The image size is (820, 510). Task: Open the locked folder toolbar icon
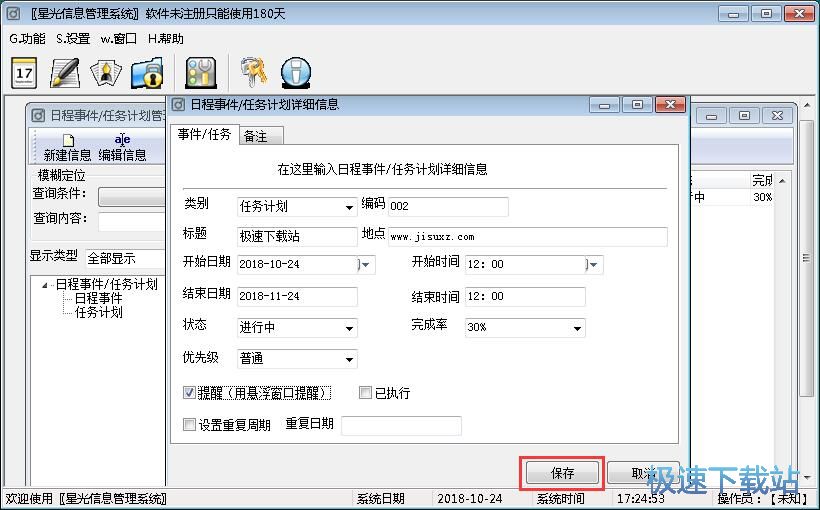point(147,73)
